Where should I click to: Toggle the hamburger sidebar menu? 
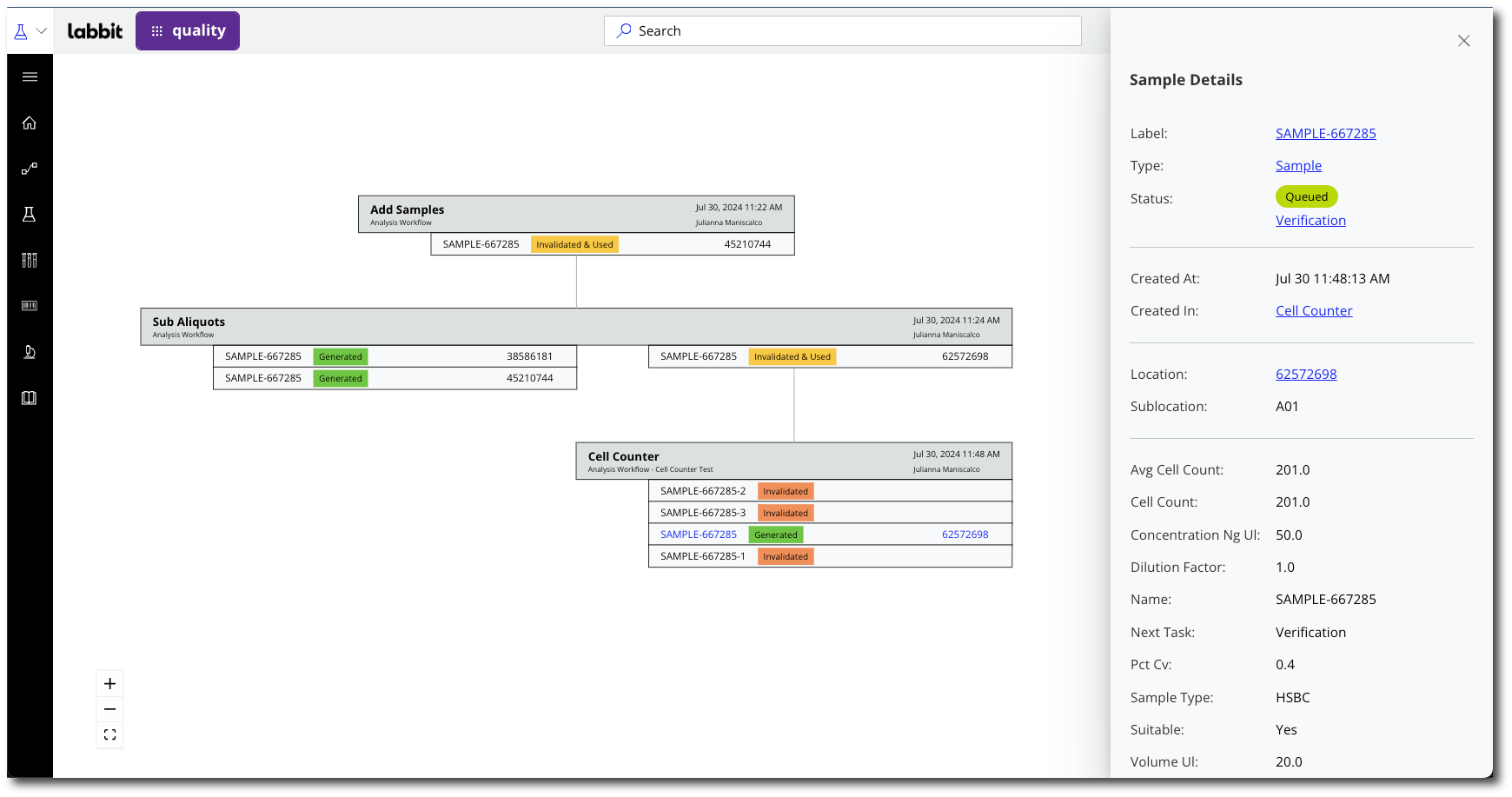point(30,76)
